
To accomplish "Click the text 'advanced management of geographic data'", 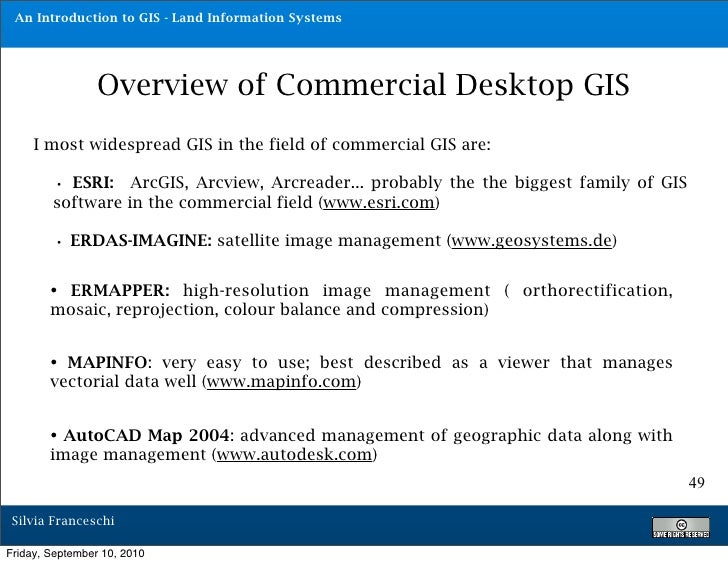I will click(411, 435).
